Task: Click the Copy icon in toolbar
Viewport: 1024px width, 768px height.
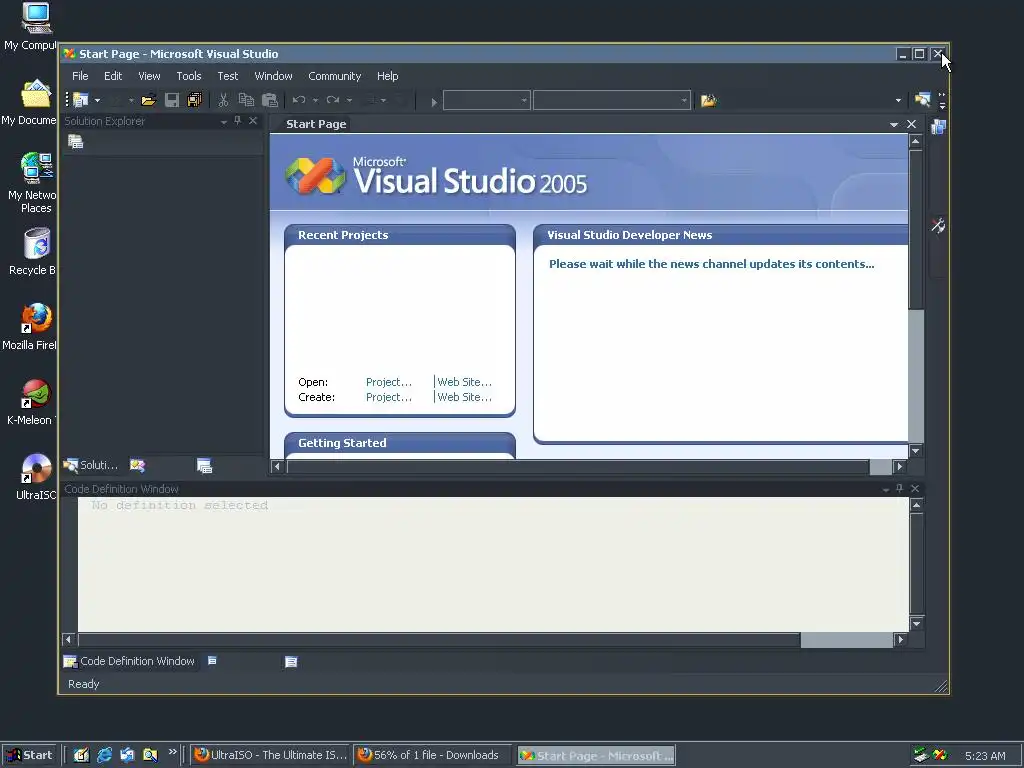Action: 246,100
